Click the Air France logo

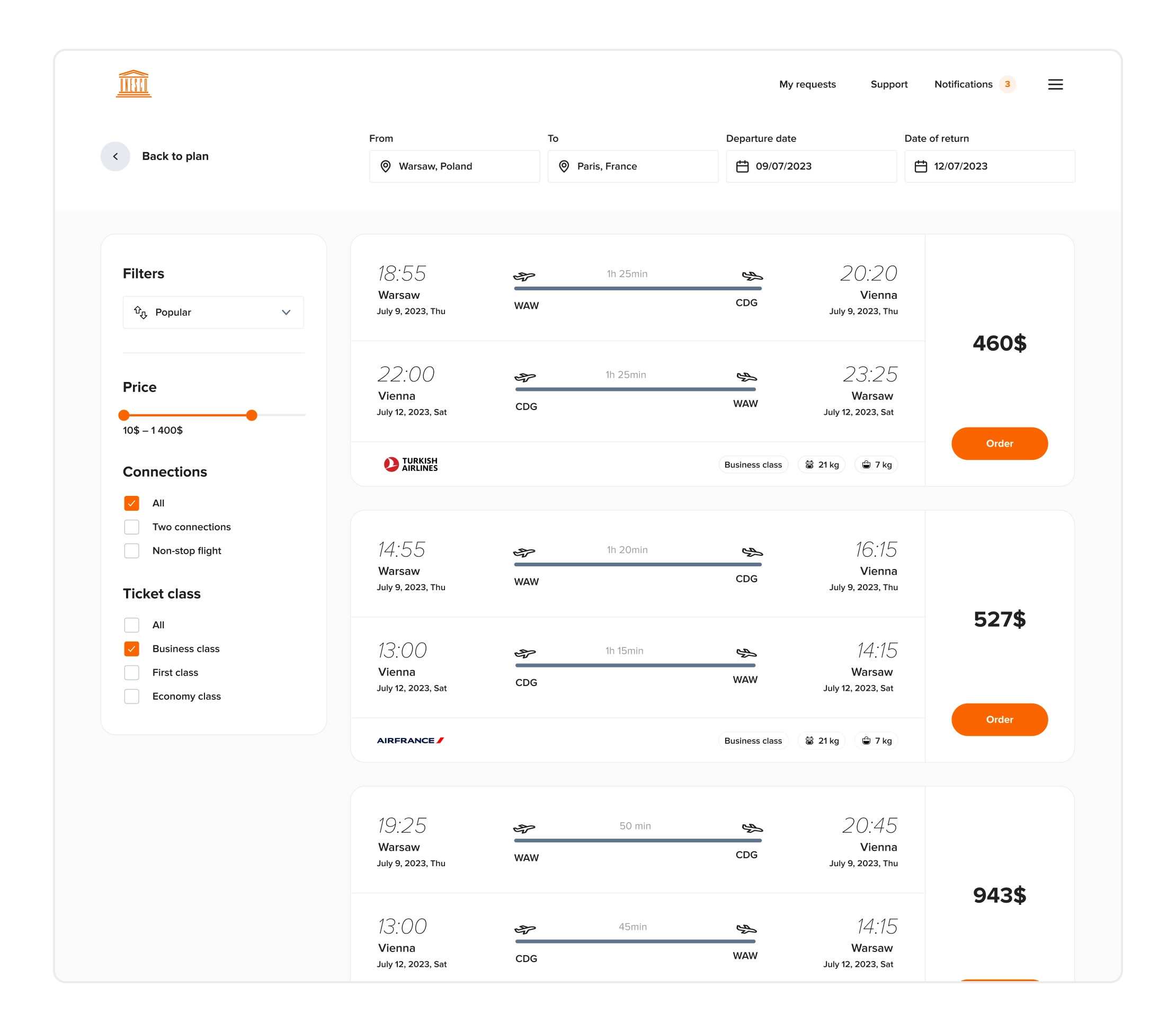point(410,740)
